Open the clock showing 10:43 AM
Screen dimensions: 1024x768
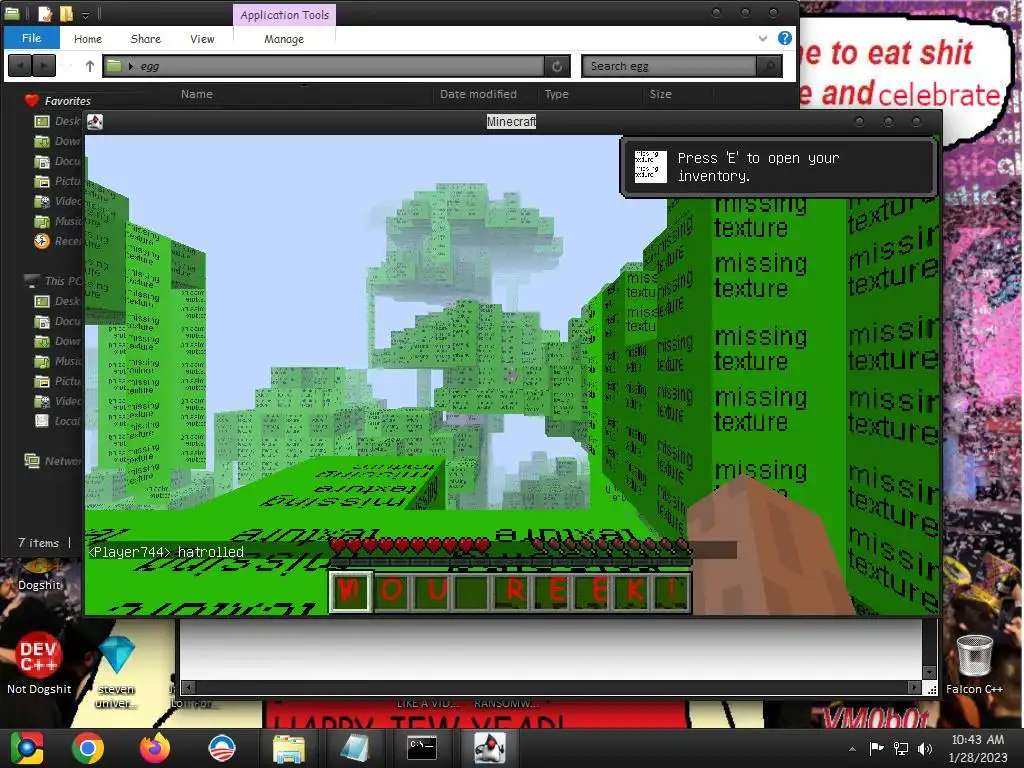tap(978, 748)
